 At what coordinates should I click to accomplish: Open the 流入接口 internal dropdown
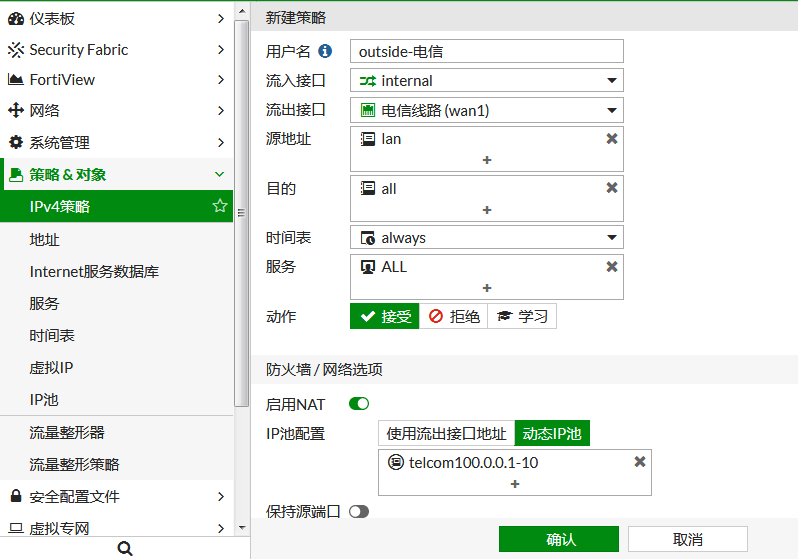tap(487, 80)
